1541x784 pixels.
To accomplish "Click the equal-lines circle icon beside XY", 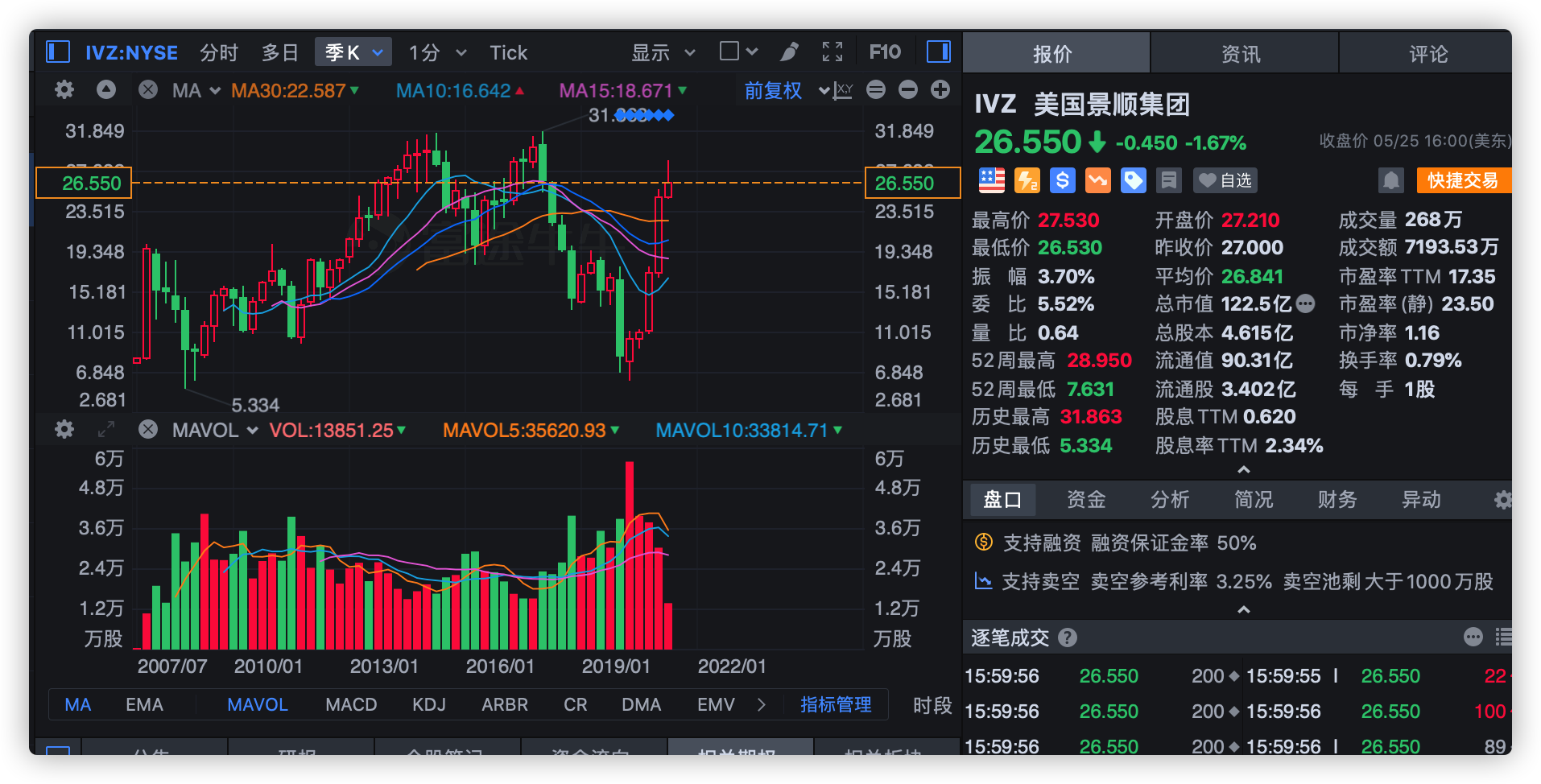I will [876, 89].
